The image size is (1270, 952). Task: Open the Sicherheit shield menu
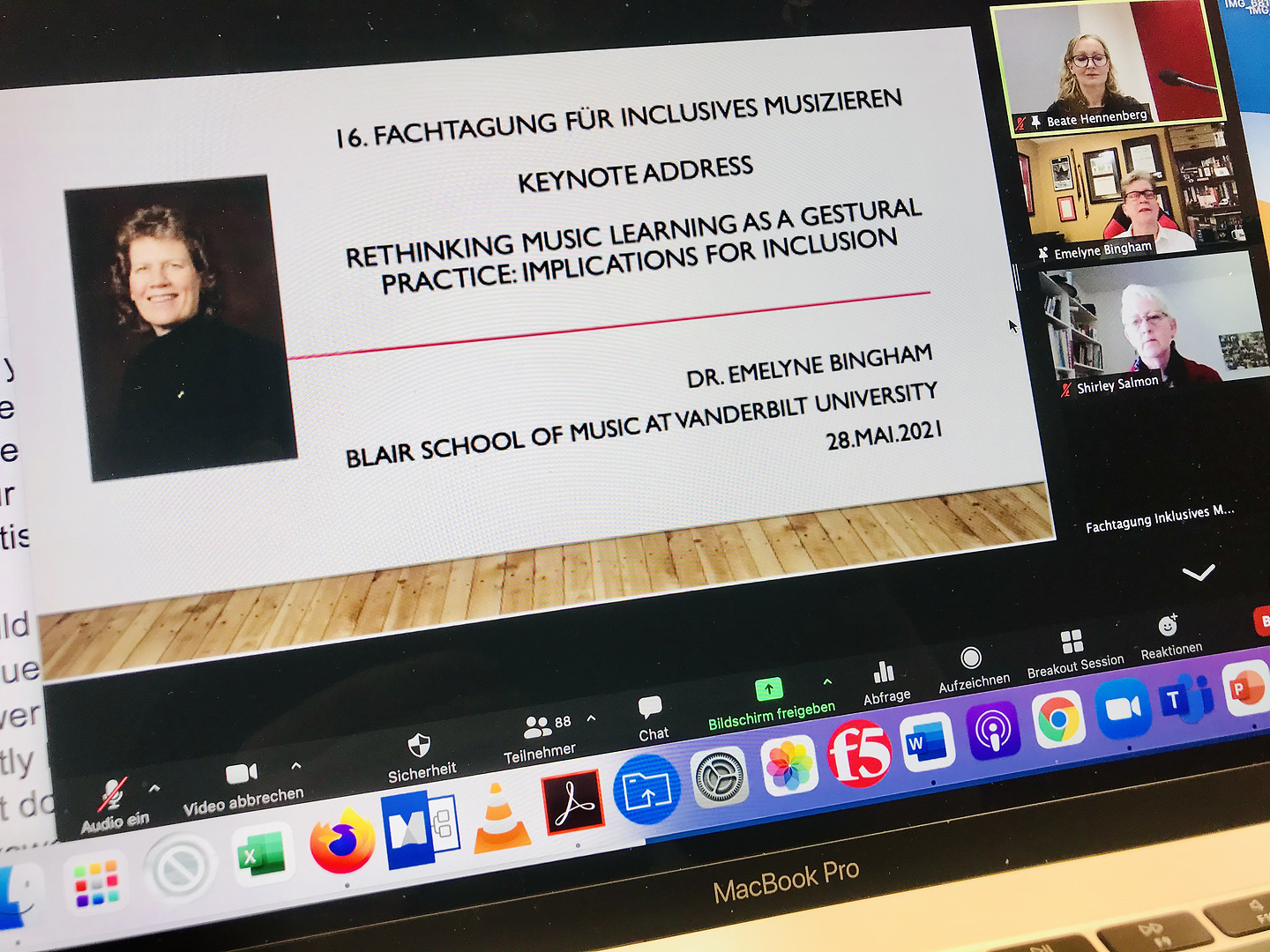[x=419, y=746]
